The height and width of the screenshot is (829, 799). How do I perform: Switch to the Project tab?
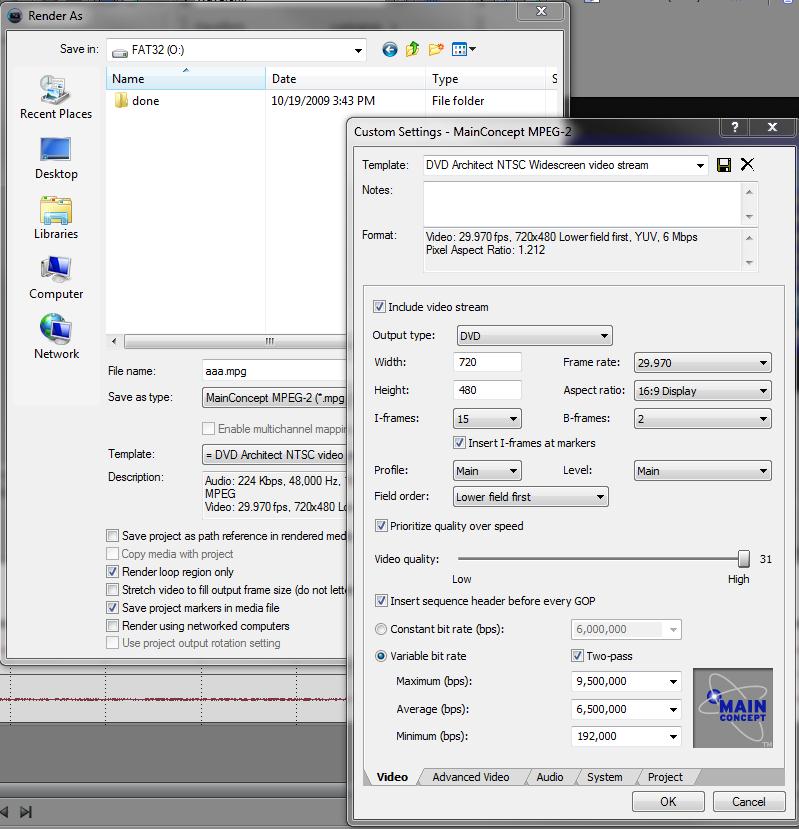click(665, 777)
